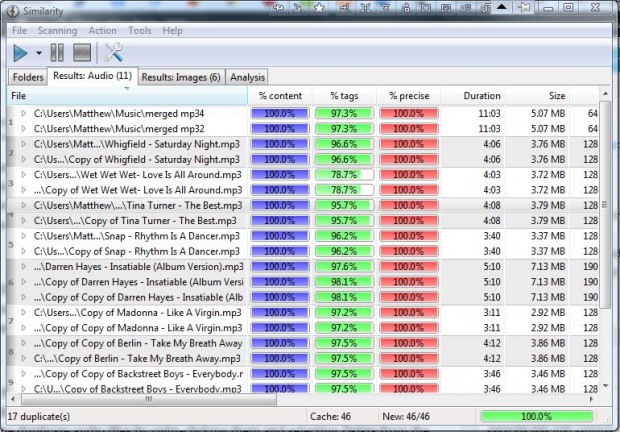This screenshot has width=620, height=432.
Task: Switch to the Folders tab
Action: (28, 77)
